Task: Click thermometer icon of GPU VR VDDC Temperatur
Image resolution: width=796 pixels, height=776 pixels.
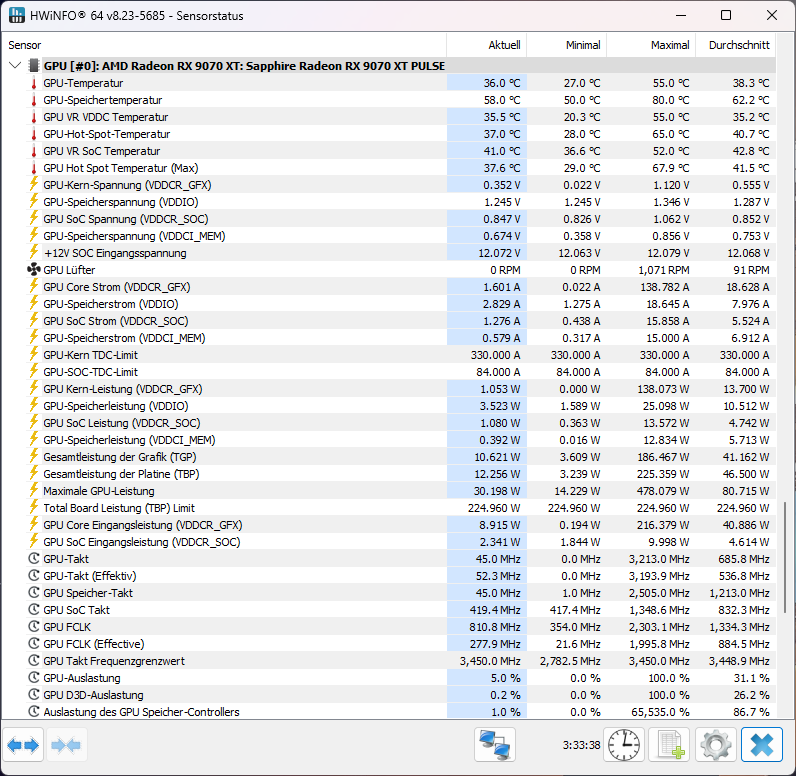Action: pos(34,117)
